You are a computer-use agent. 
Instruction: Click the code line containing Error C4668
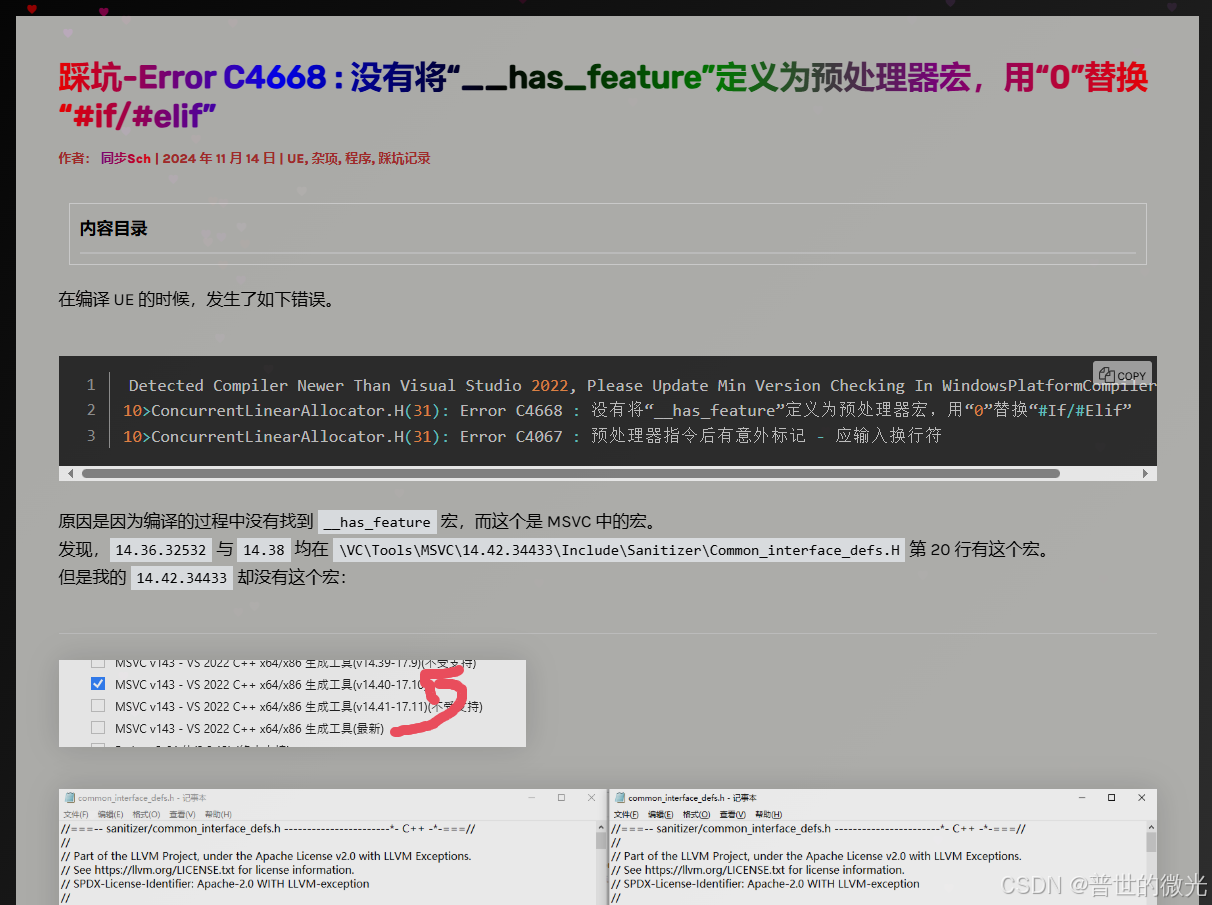click(627, 410)
